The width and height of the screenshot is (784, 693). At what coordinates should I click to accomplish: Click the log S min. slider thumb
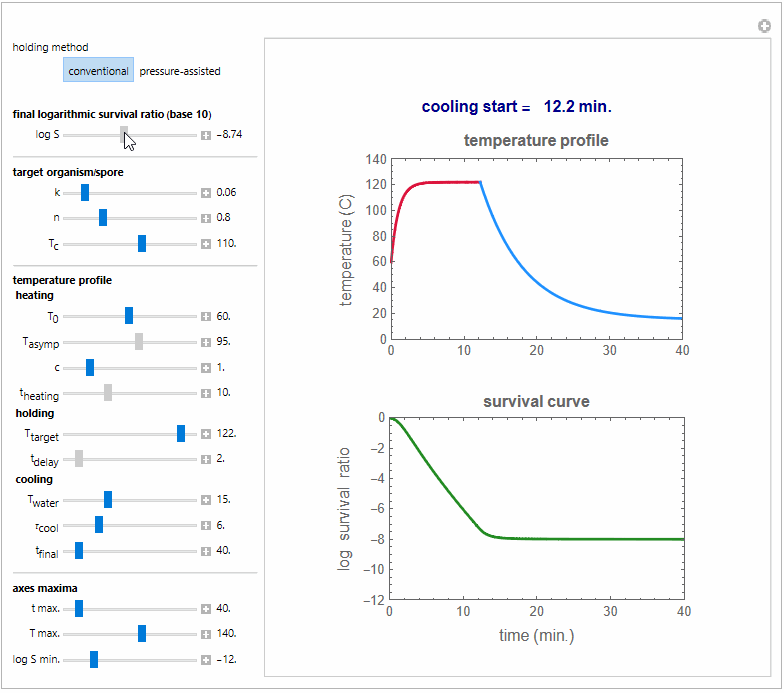[94, 660]
